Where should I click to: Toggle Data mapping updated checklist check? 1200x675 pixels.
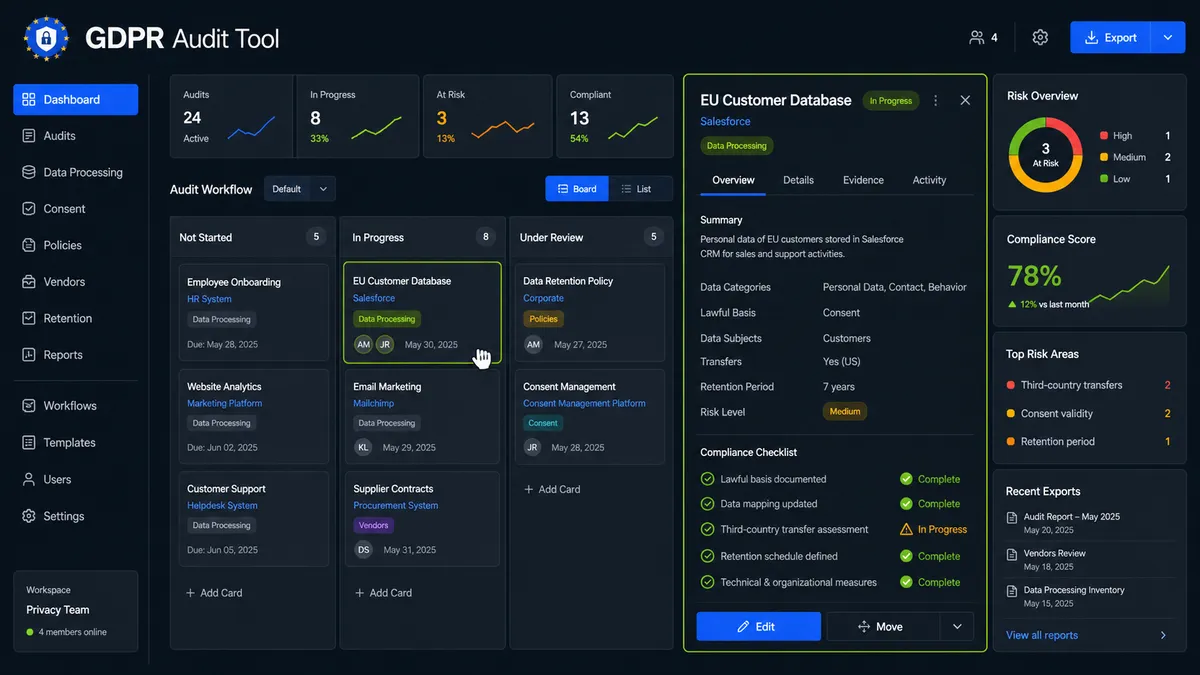click(708, 504)
